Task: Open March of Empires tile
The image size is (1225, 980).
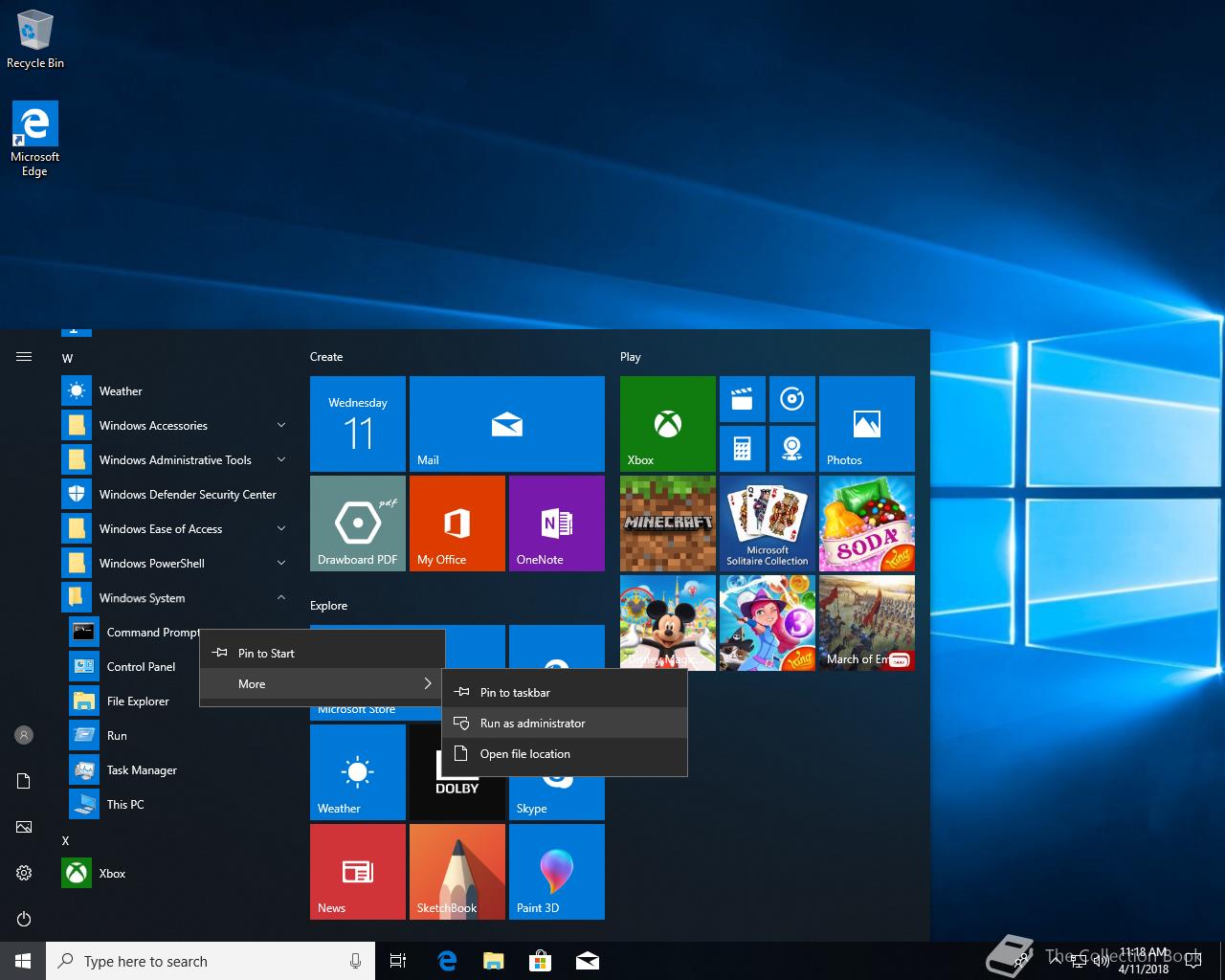Action: (x=867, y=623)
